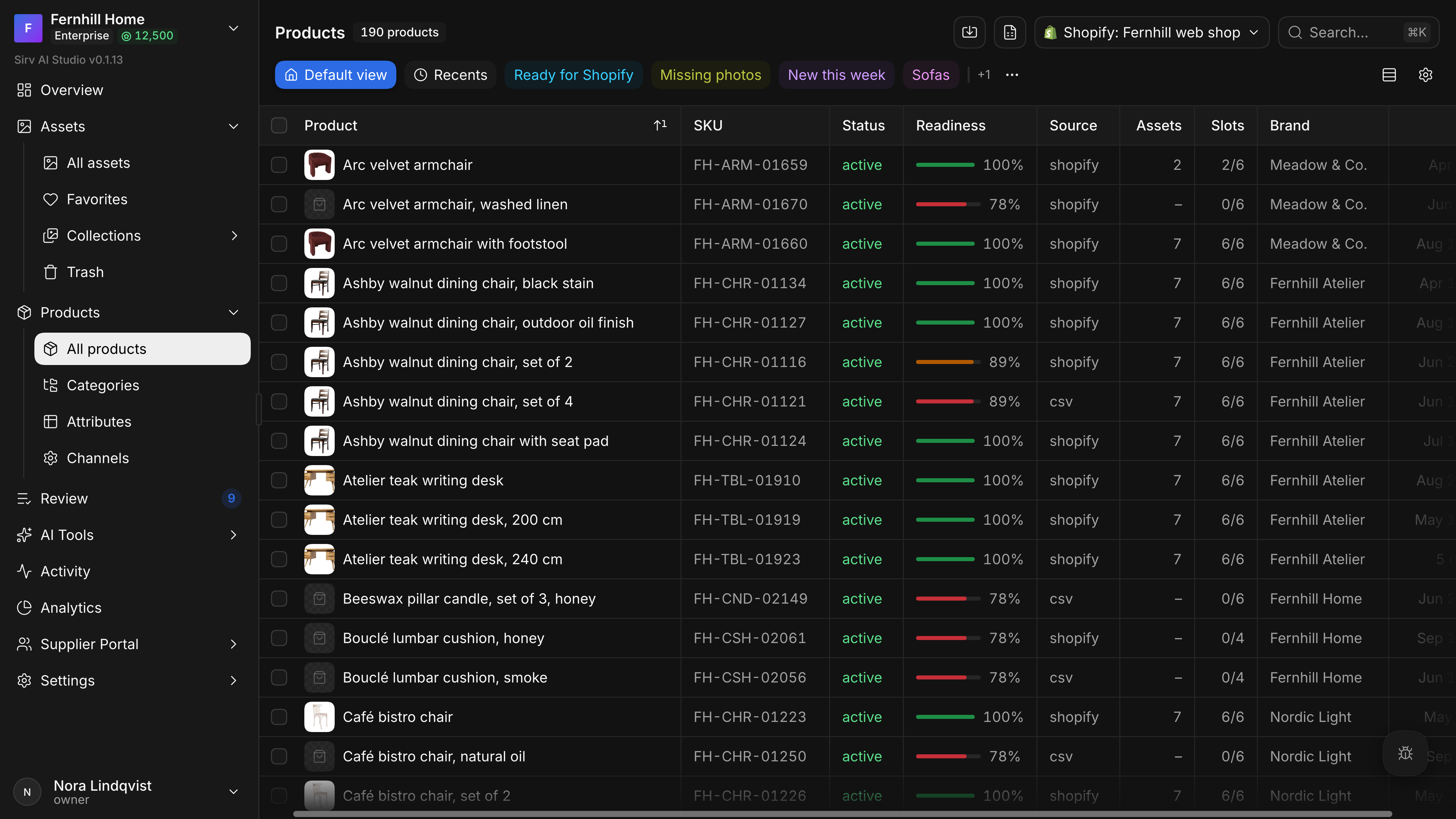The width and height of the screenshot is (1456, 819).
Task: Open Nora Lindqvist account menu
Action: pos(129,791)
